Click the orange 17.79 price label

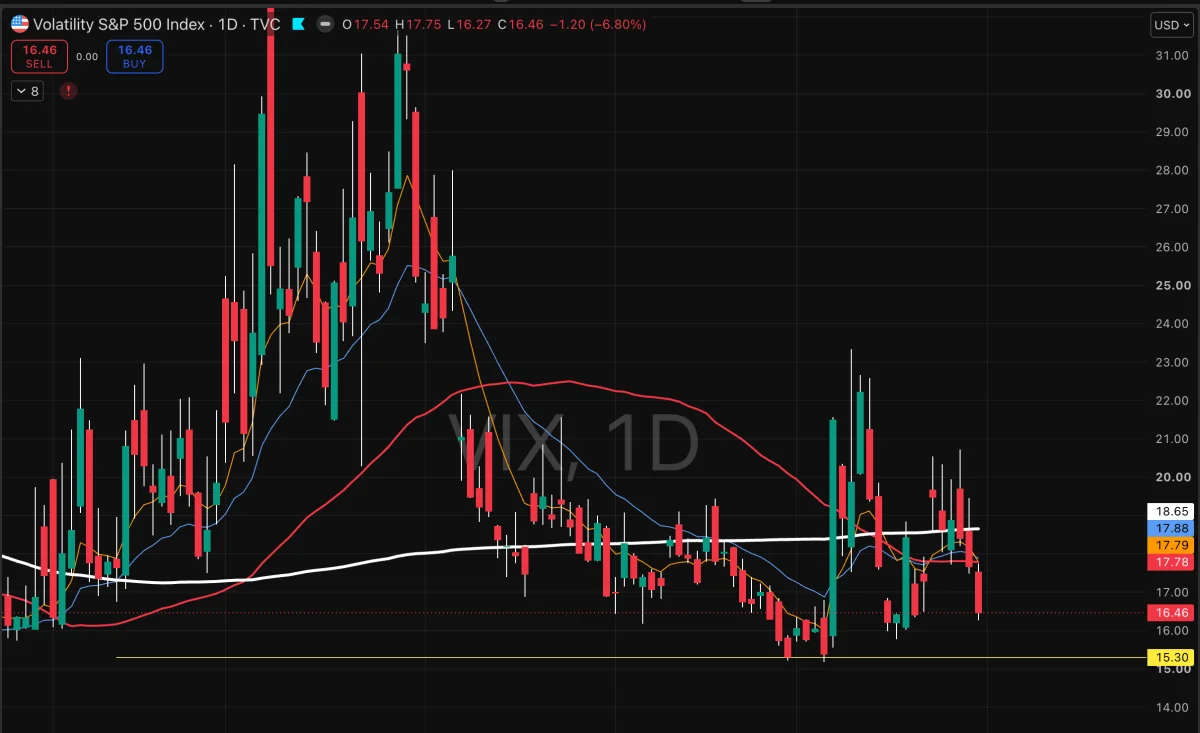click(1172, 546)
